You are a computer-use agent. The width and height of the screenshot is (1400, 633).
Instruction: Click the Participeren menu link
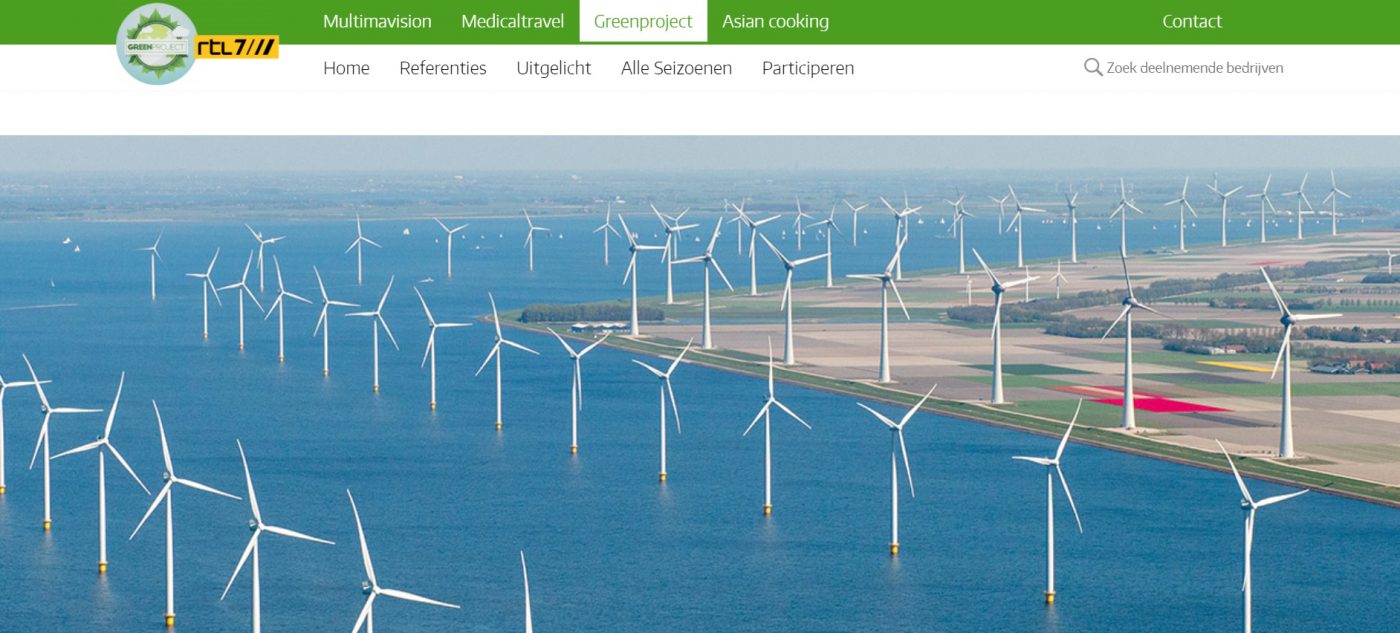[x=807, y=68]
